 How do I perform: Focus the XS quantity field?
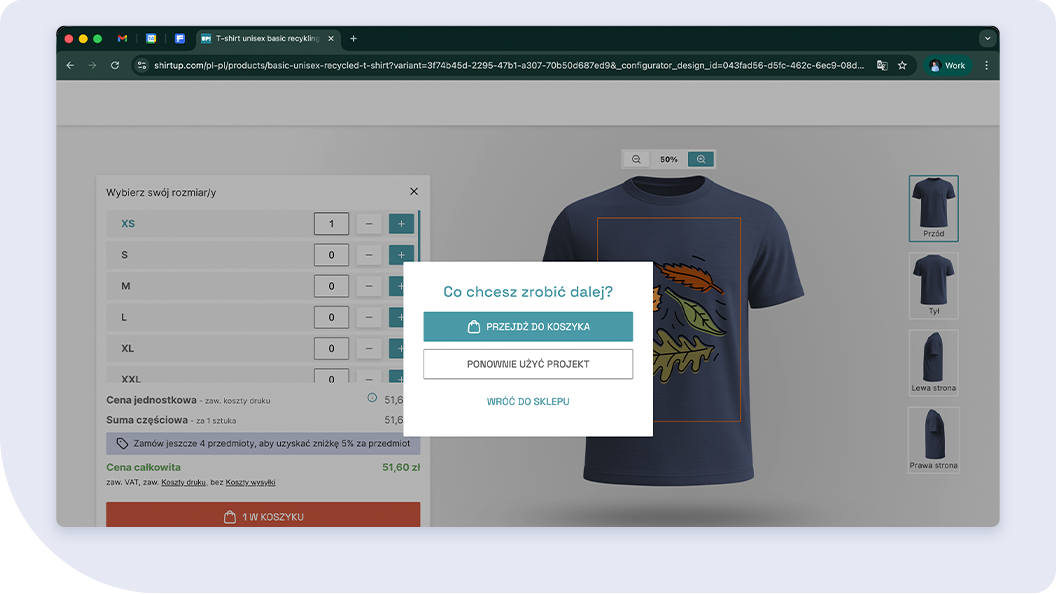331,224
